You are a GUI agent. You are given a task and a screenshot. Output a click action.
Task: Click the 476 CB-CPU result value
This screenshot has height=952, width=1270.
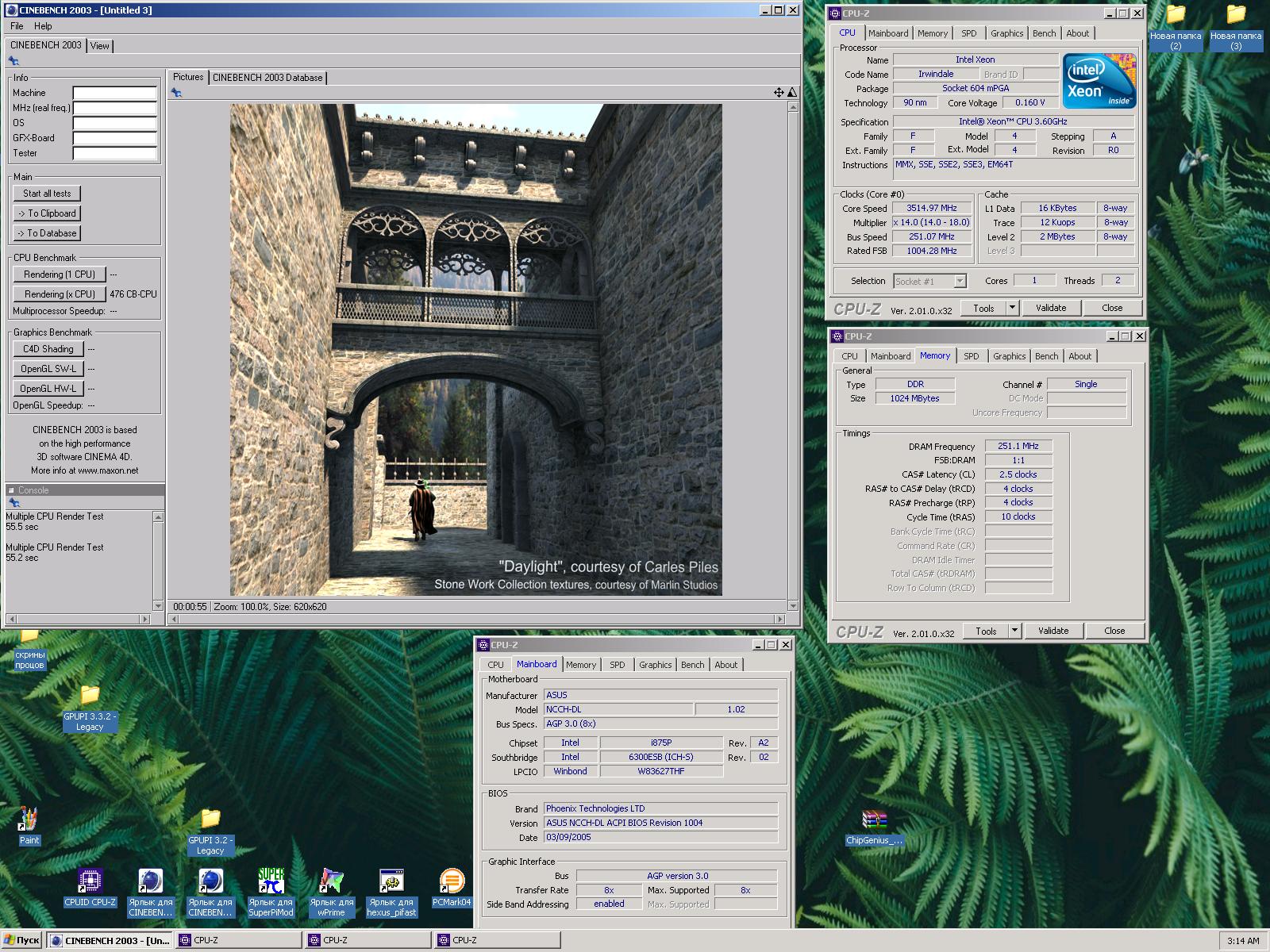click(x=133, y=294)
